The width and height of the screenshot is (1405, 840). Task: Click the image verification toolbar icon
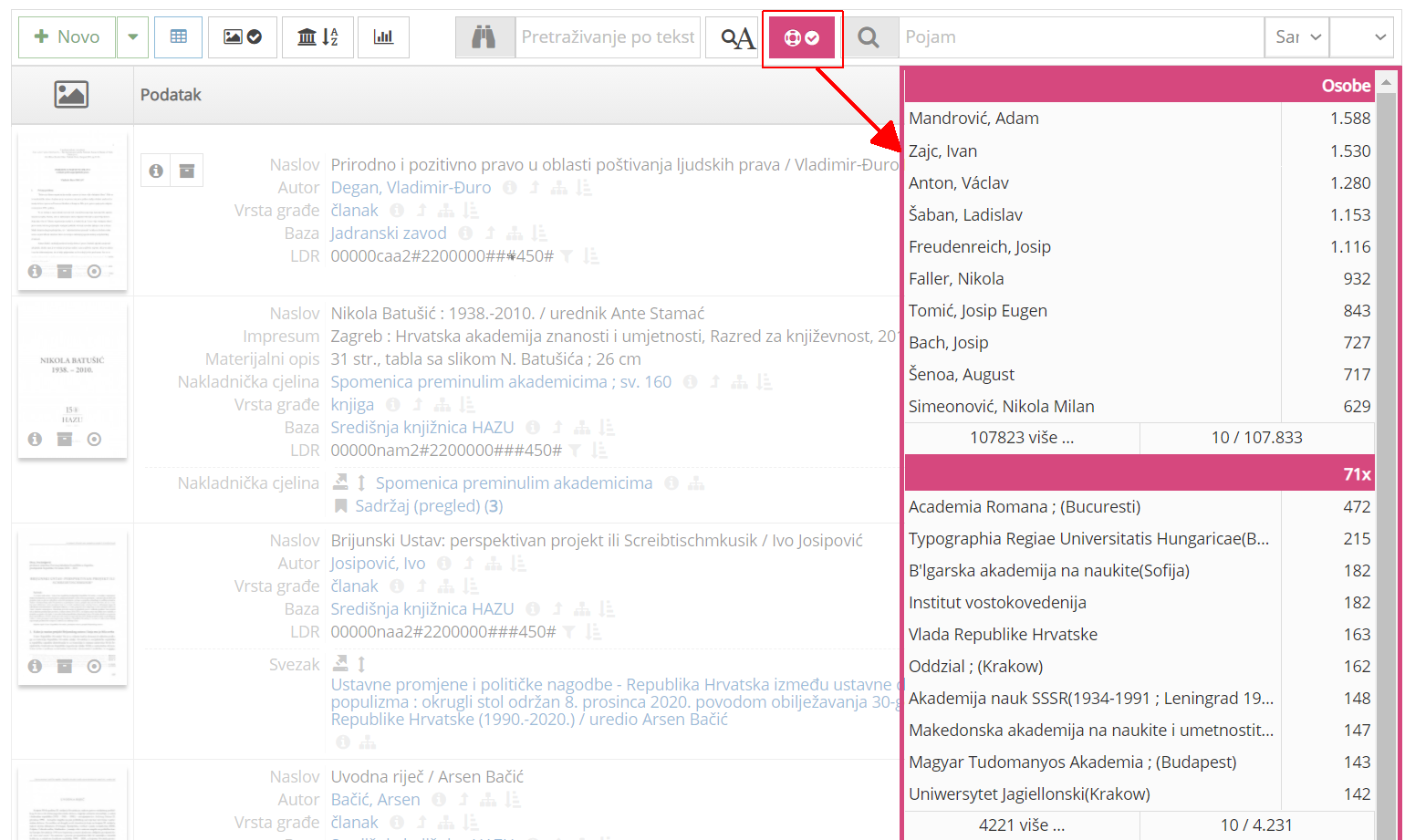pyautogui.click(x=243, y=36)
